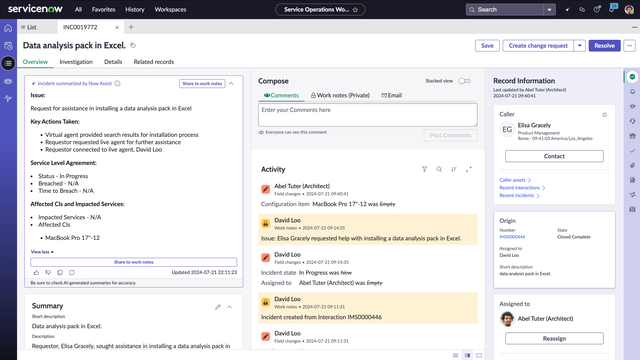The width and height of the screenshot is (640, 360).
Task: Refresh the Now Assist summary
Action: tap(72, 272)
